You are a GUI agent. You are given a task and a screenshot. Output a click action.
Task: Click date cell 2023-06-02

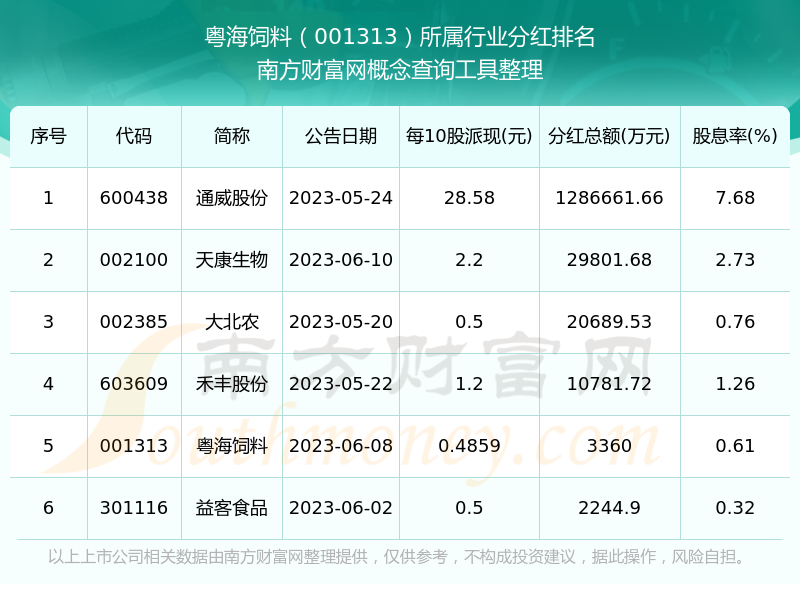[x=341, y=508]
